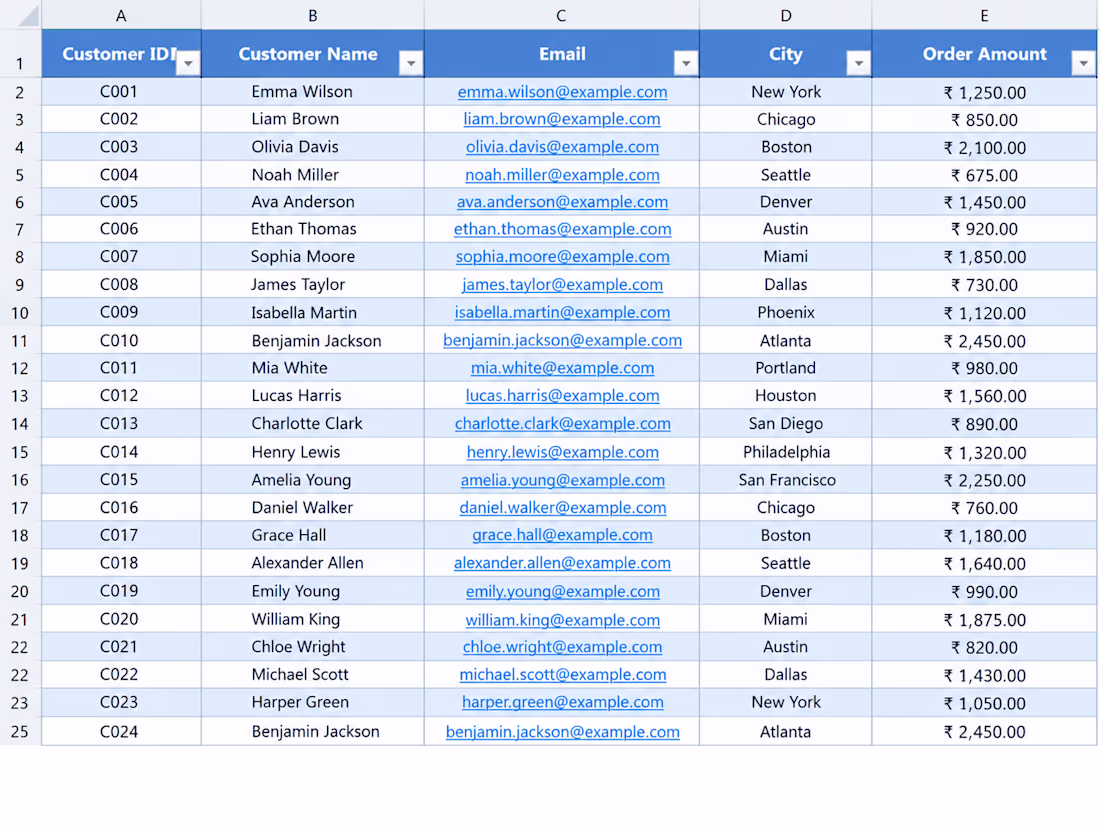Viewport: 1100px width, 825px height.
Task: Open the Customer ID filter dropdown
Action: 188,63
